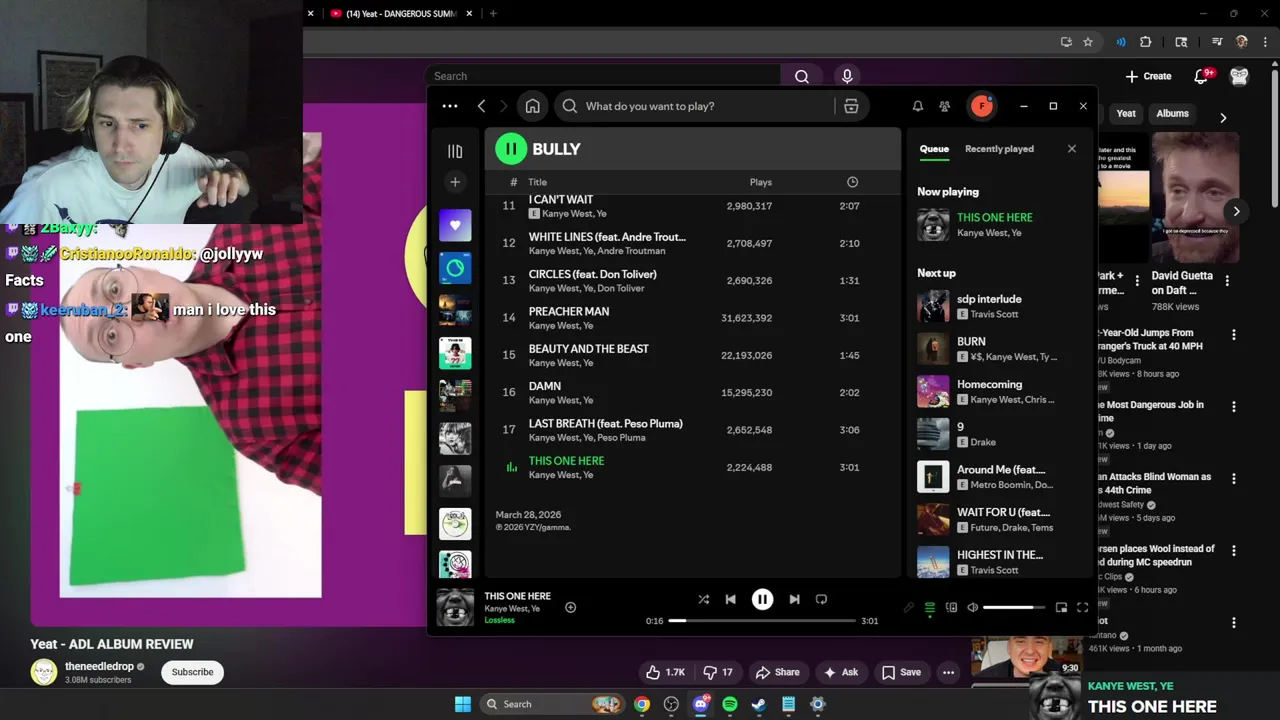
Task: Show next YouTube filter chips arrow
Action: click(x=1223, y=118)
